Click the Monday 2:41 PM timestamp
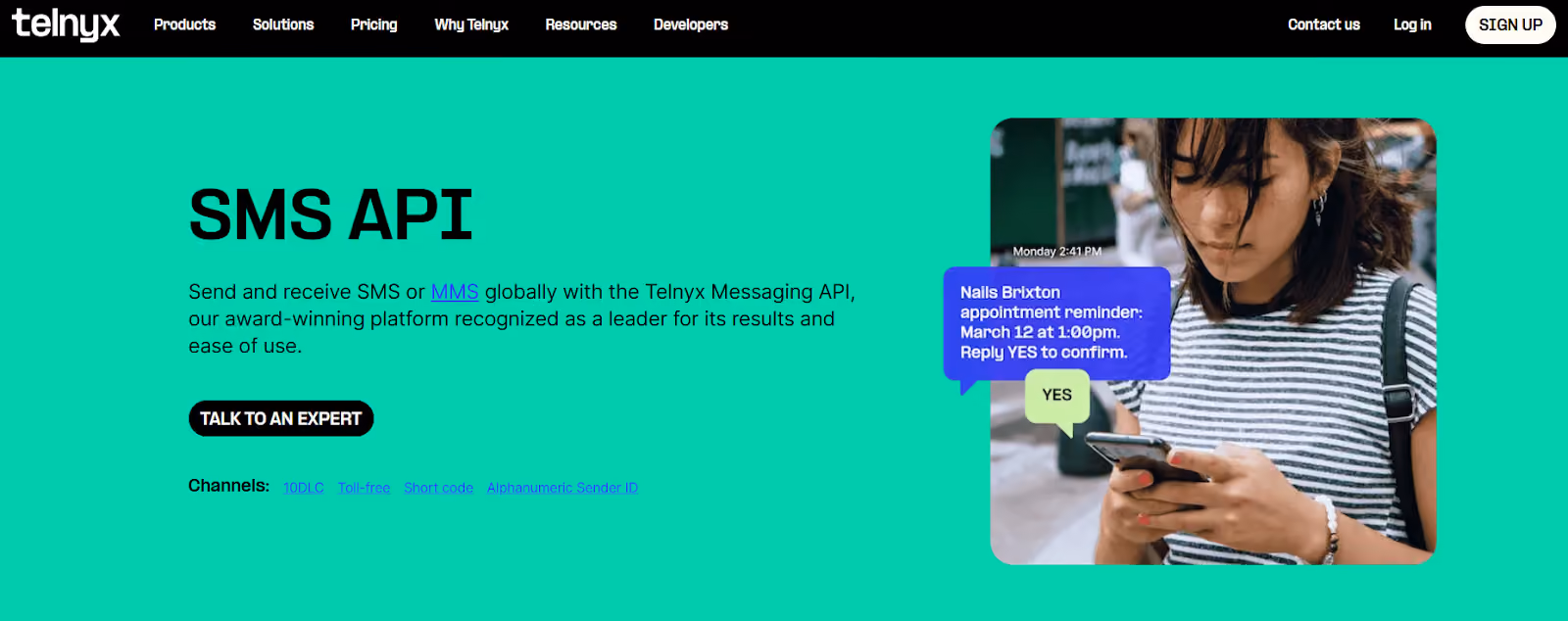This screenshot has height=621, width=1568. (x=1057, y=252)
